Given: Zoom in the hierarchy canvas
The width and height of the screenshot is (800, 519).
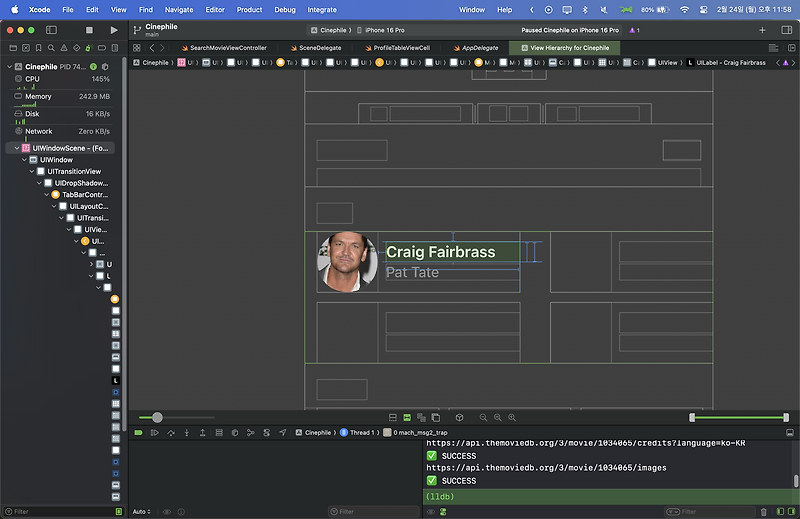Looking at the screenshot, I should click(512, 417).
